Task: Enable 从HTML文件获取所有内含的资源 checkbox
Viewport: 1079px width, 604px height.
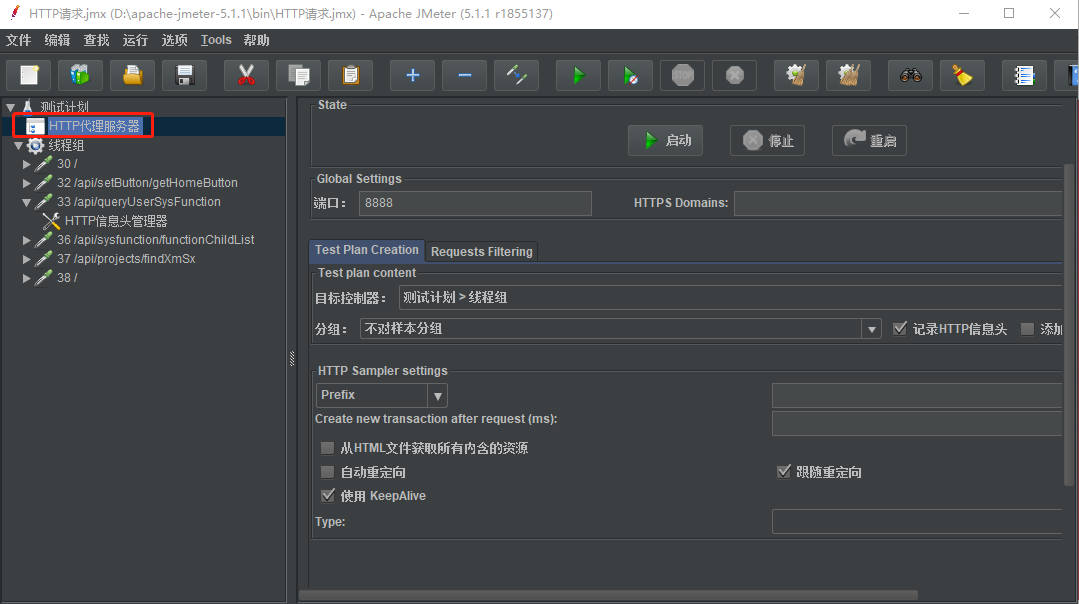Action: (328, 449)
